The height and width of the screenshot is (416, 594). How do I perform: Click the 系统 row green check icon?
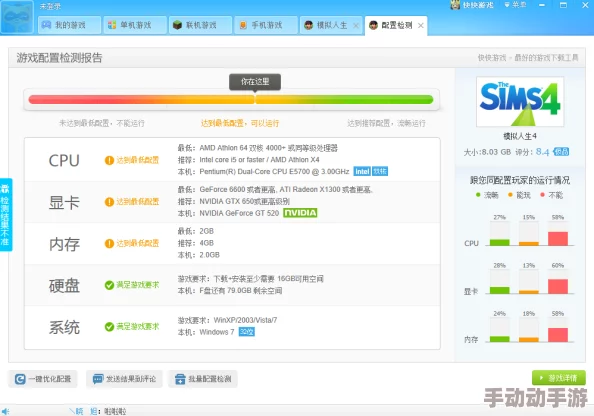109,327
